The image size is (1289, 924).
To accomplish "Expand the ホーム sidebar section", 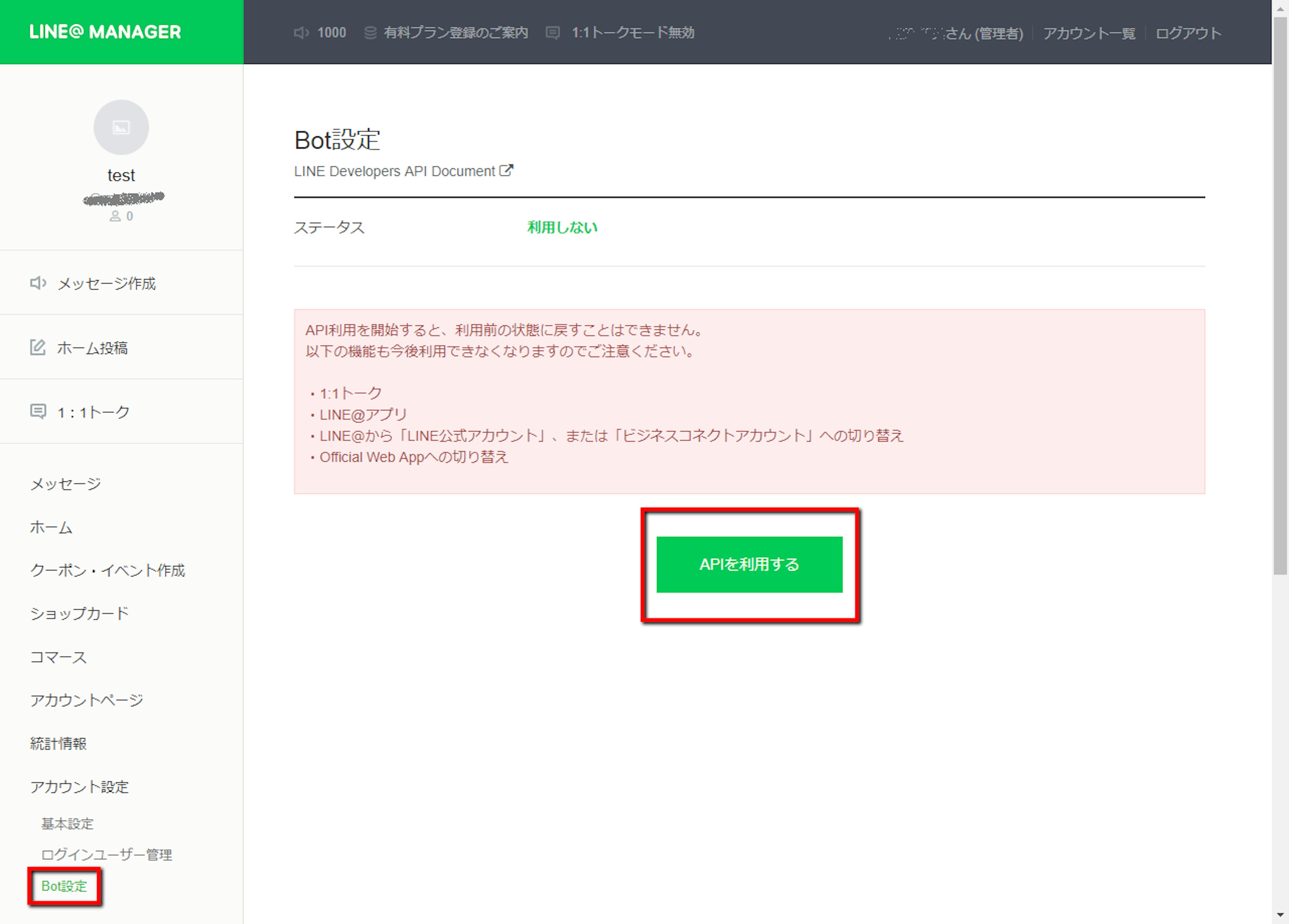I will tap(51, 528).
